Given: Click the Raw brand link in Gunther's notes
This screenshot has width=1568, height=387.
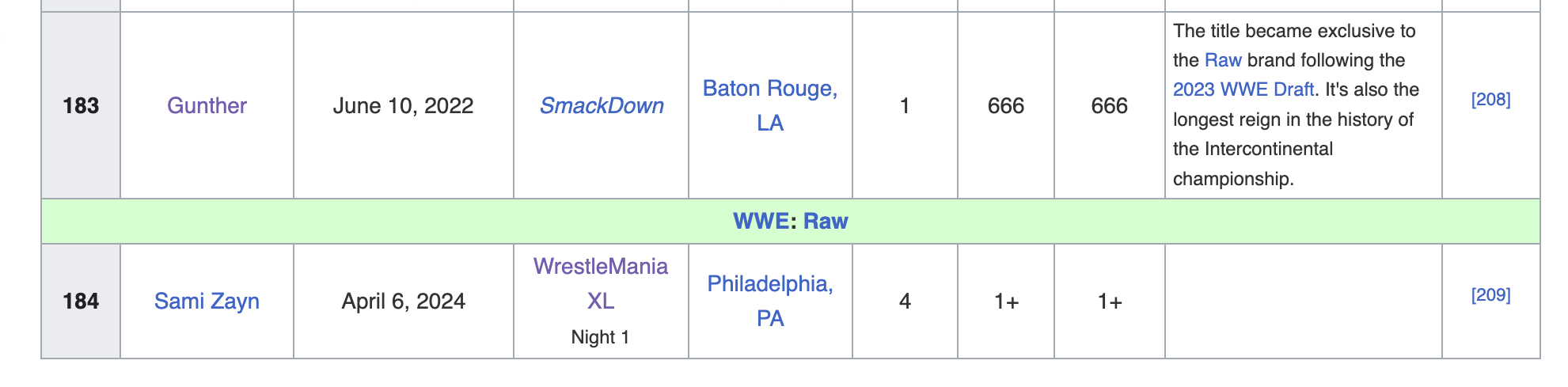Looking at the screenshot, I should 1223,60.
